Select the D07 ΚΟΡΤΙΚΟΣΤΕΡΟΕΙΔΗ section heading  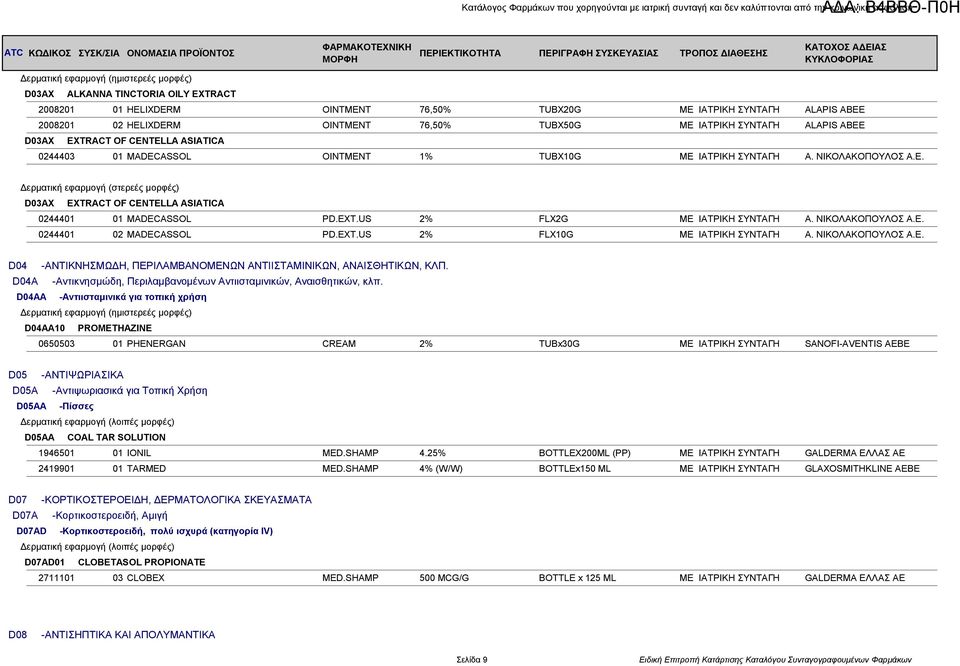160,500
